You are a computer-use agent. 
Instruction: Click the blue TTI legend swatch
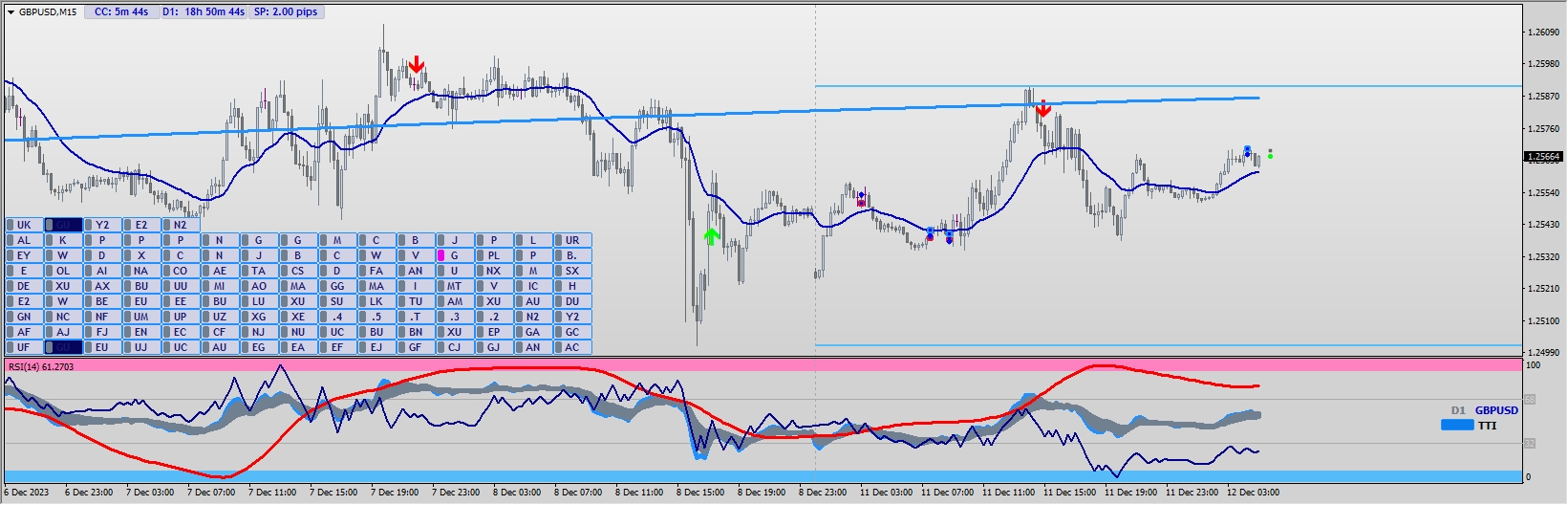tap(1457, 426)
